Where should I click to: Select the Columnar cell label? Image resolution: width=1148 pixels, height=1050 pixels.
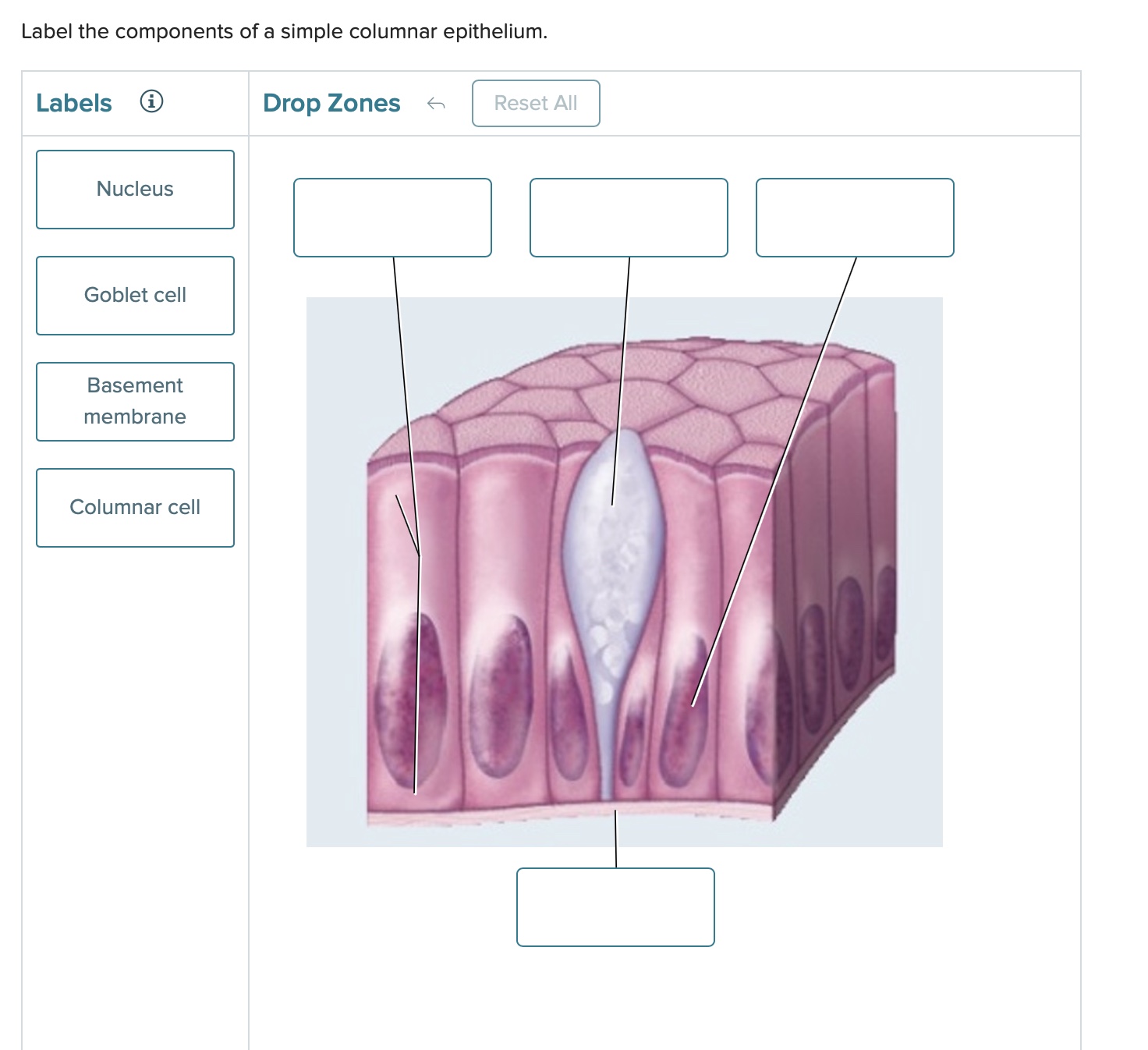(134, 507)
